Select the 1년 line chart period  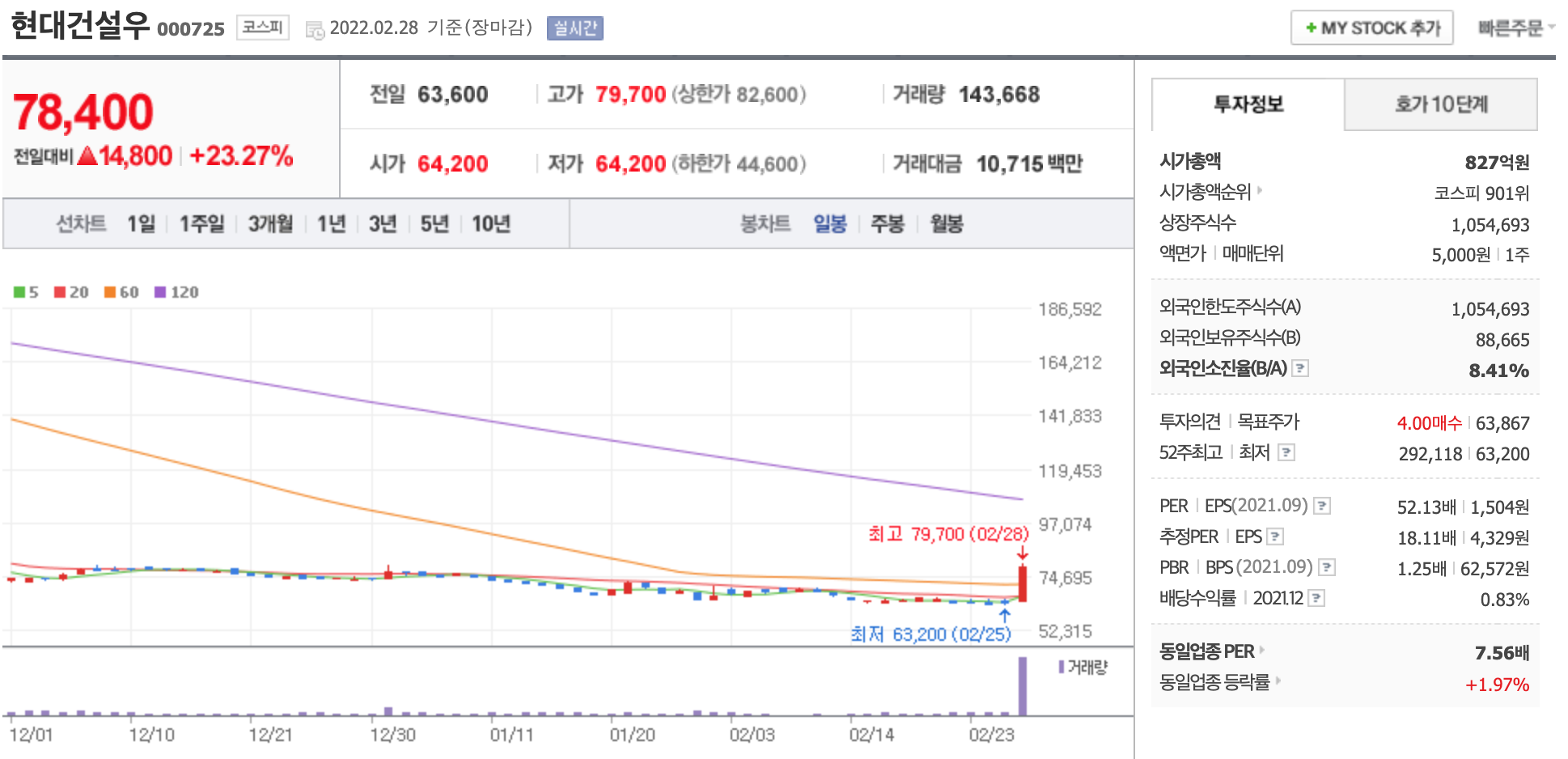[x=331, y=223]
